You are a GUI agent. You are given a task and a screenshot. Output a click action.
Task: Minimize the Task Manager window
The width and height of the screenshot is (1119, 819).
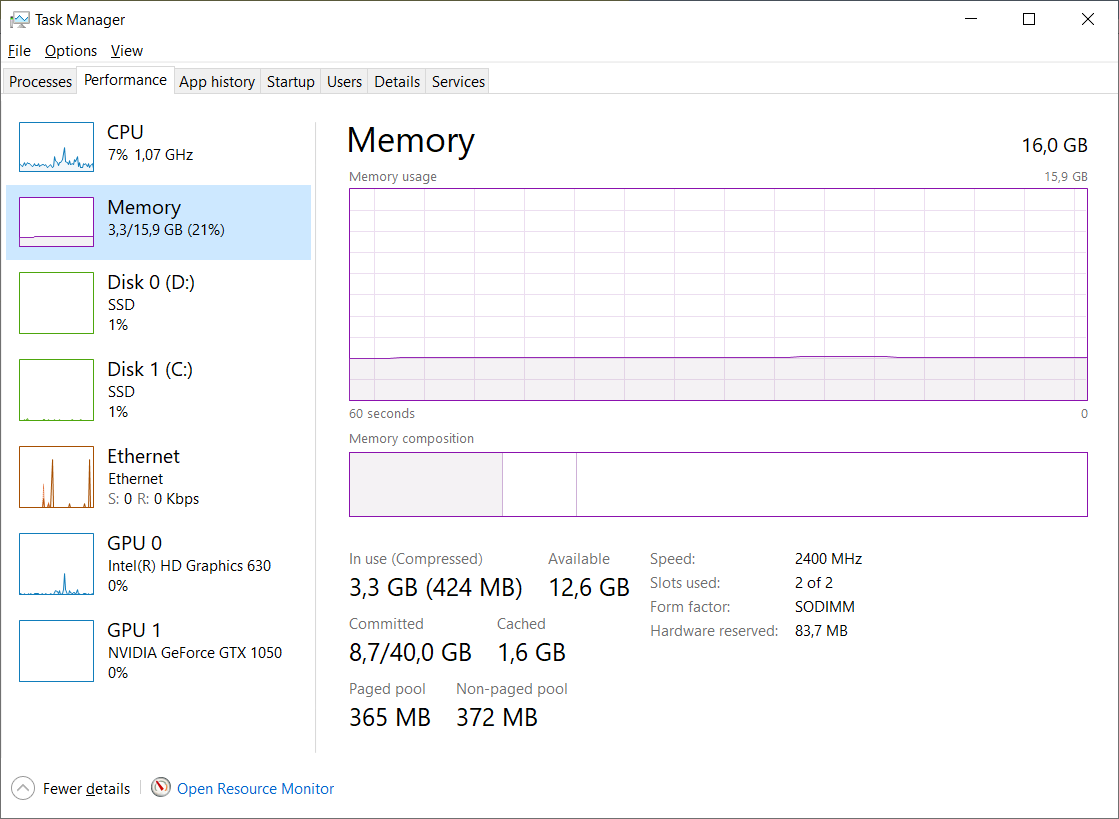(x=971, y=19)
